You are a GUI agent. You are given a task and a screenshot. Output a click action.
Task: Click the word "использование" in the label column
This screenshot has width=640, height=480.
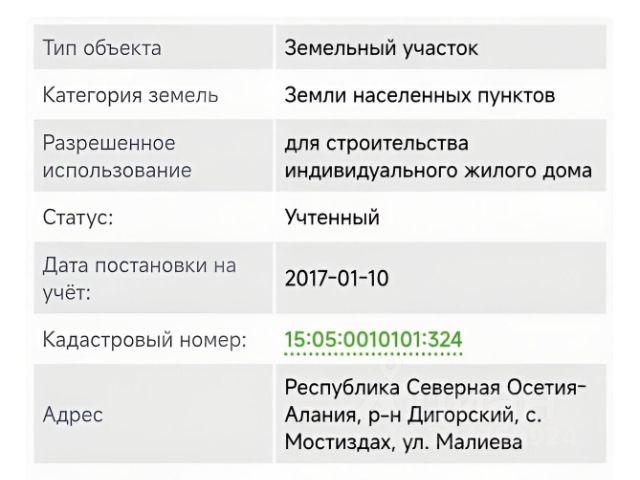pyautogui.click(x=117, y=170)
